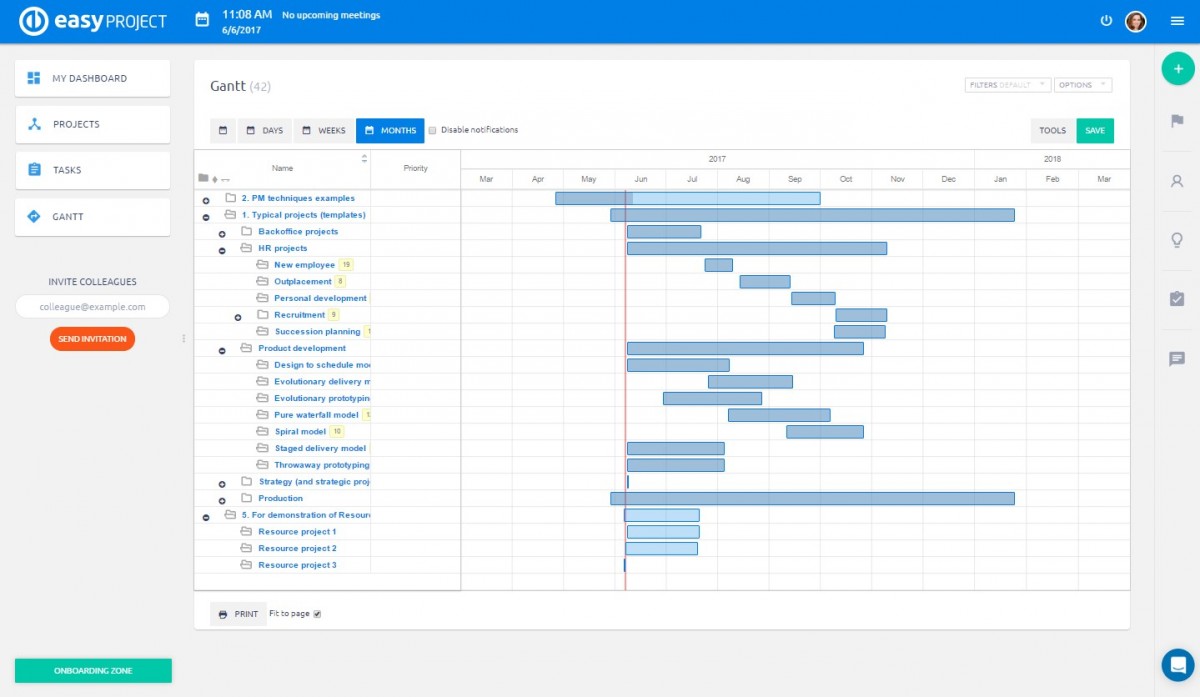Toggle the Fit to page checkbox
Viewport: 1200px width, 697px height.
click(x=317, y=614)
